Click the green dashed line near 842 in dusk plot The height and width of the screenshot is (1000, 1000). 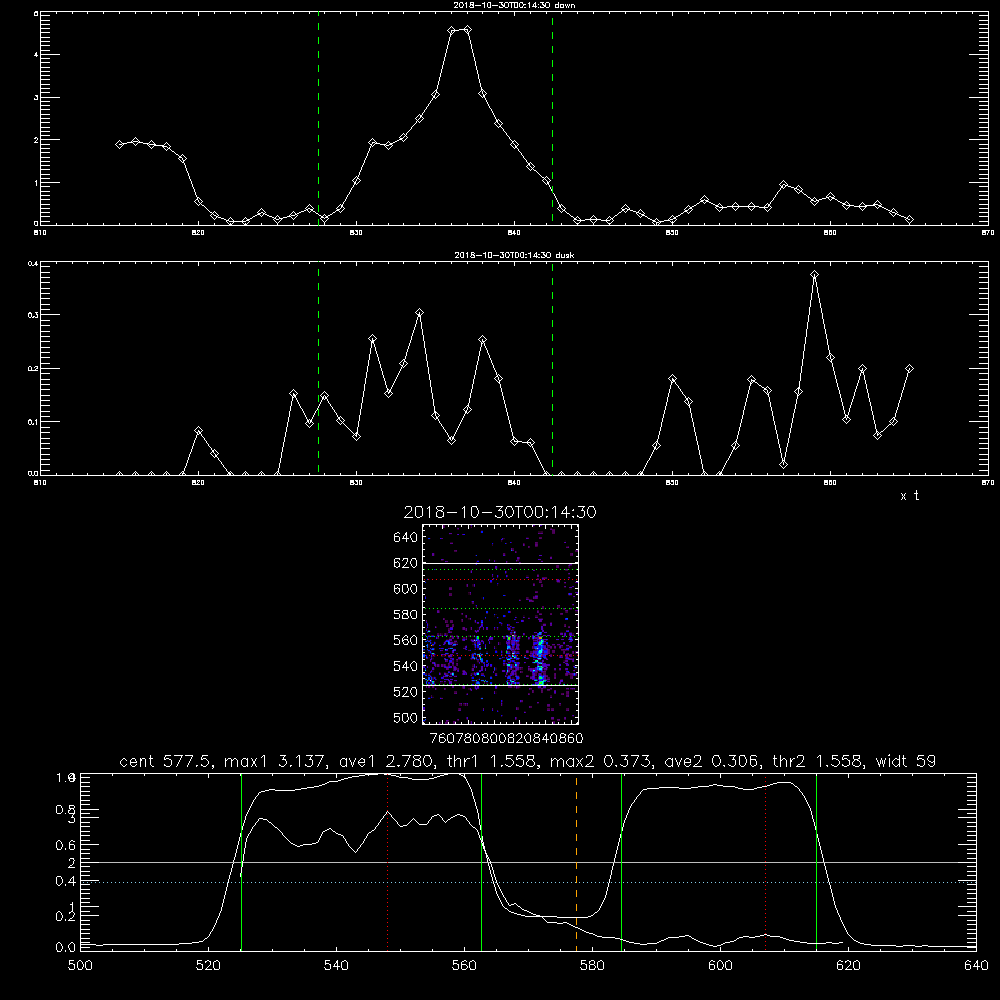coord(552,368)
